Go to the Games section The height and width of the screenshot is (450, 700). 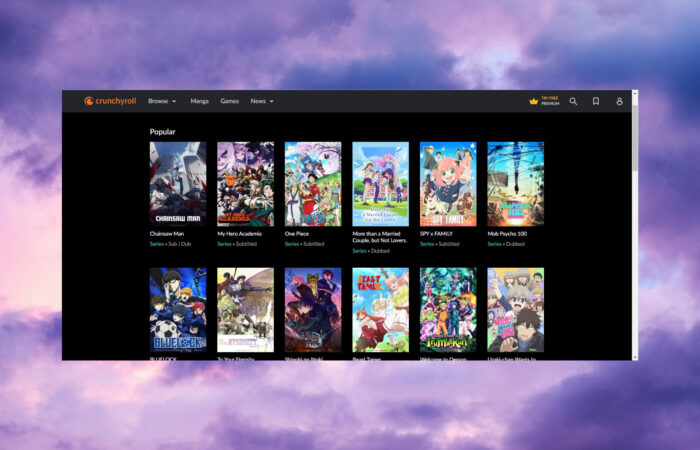coord(229,101)
